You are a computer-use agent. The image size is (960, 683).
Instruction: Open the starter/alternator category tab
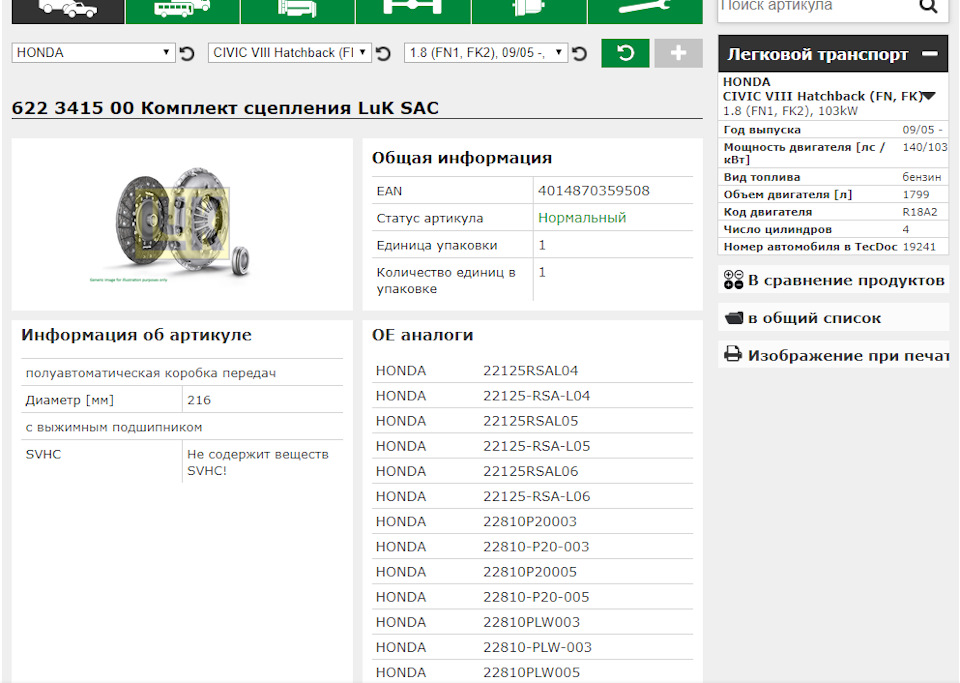[x=529, y=10]
